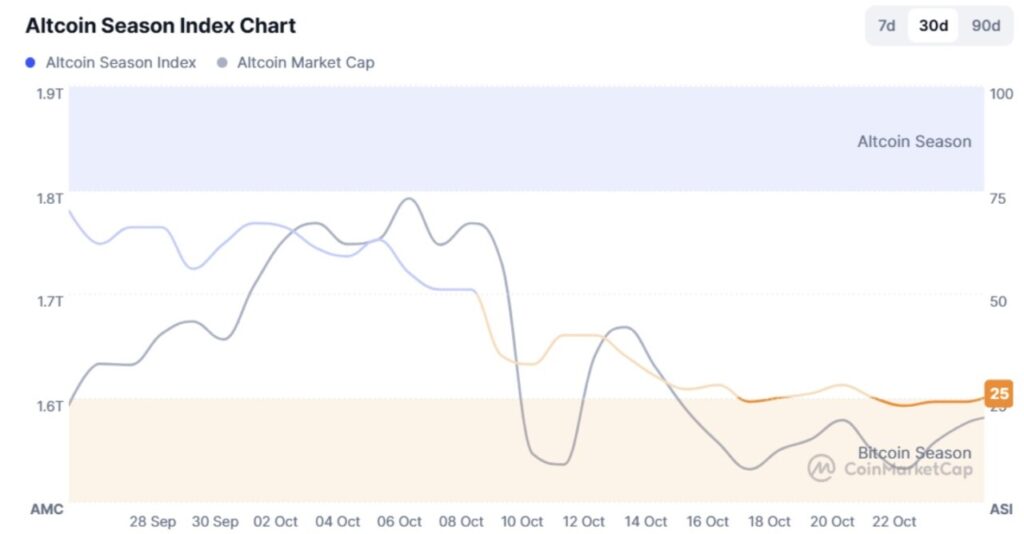Viewport: 1024px width, 534px height.
Task: Click the 16 Oct date marker
Action: (708, 522)
